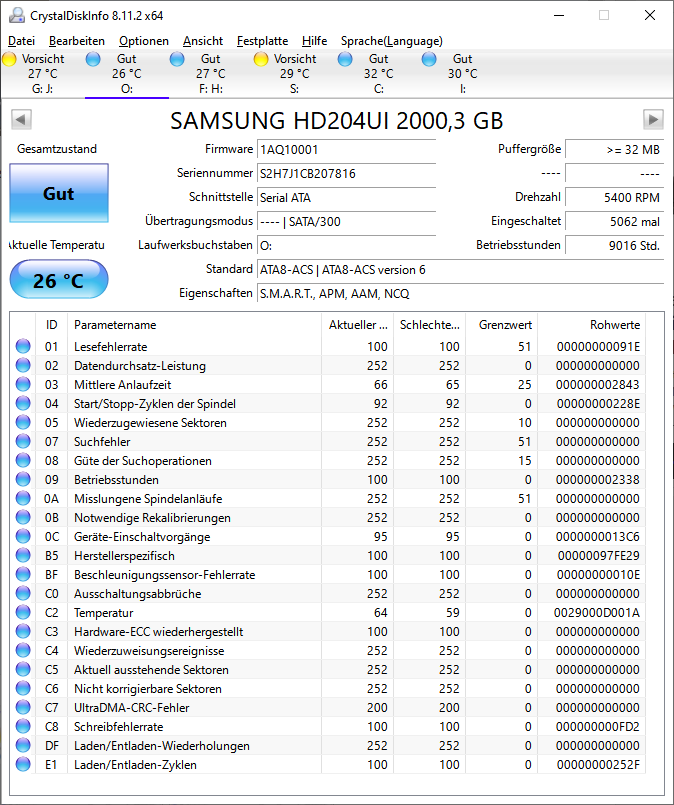
Task: Click the SATA/300 transfer mode field
Action: [346, 222]
